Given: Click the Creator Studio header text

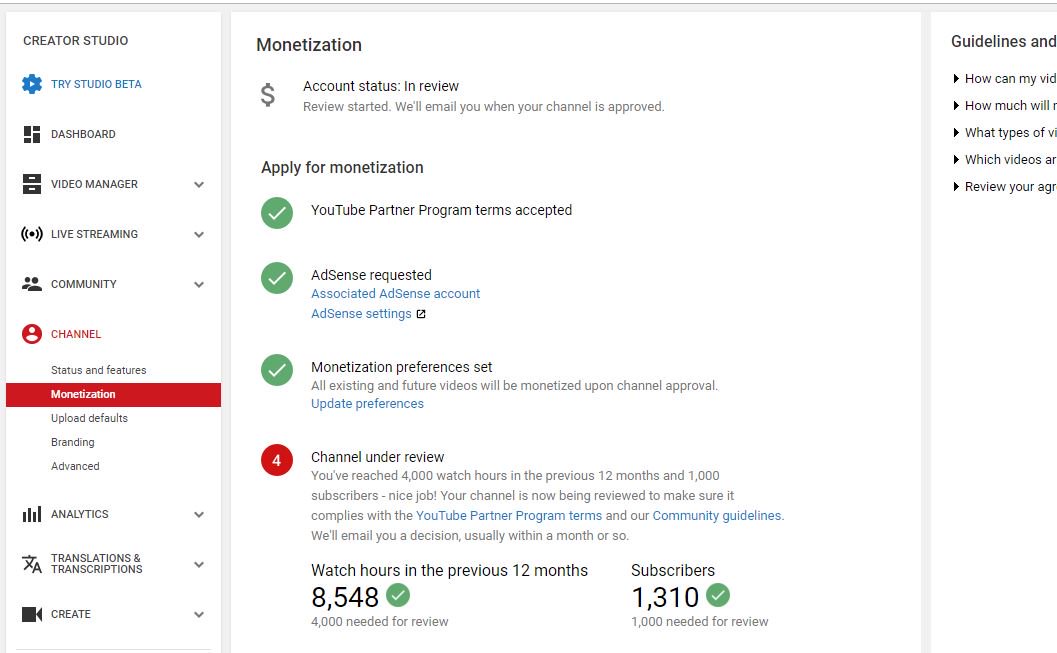Looking at the screenshot, I should point(76,40).
